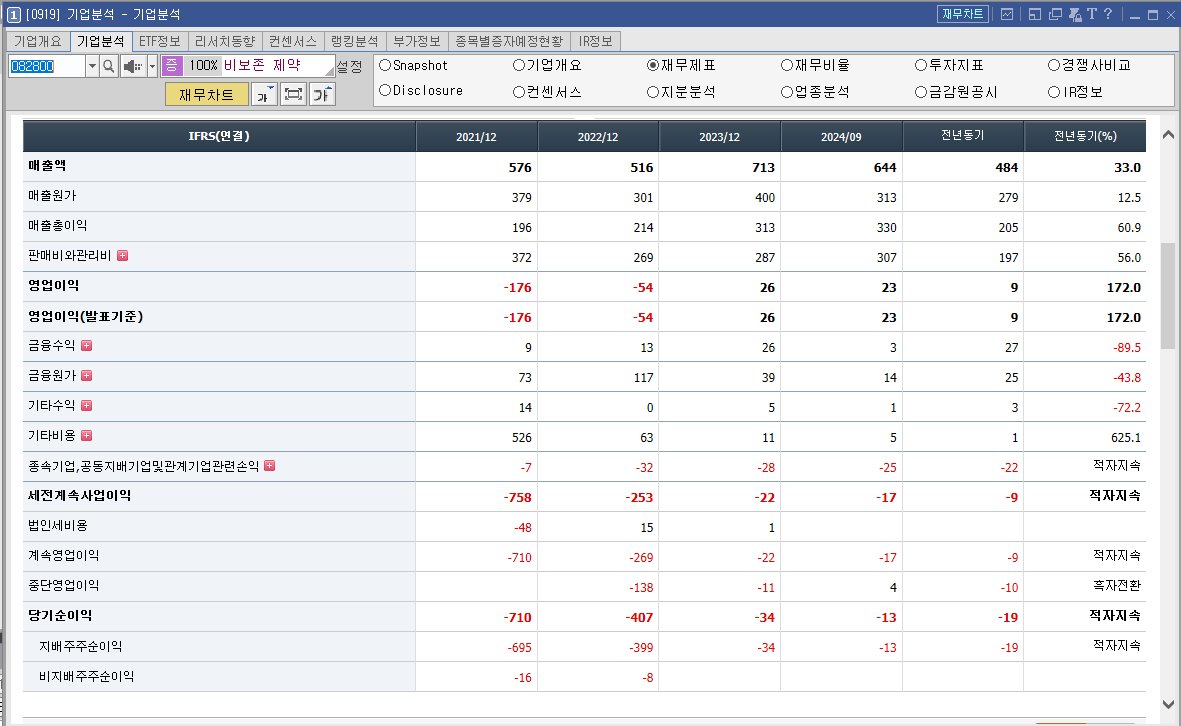
Task: Click the window number 1 badge
Action: point(14,15)
